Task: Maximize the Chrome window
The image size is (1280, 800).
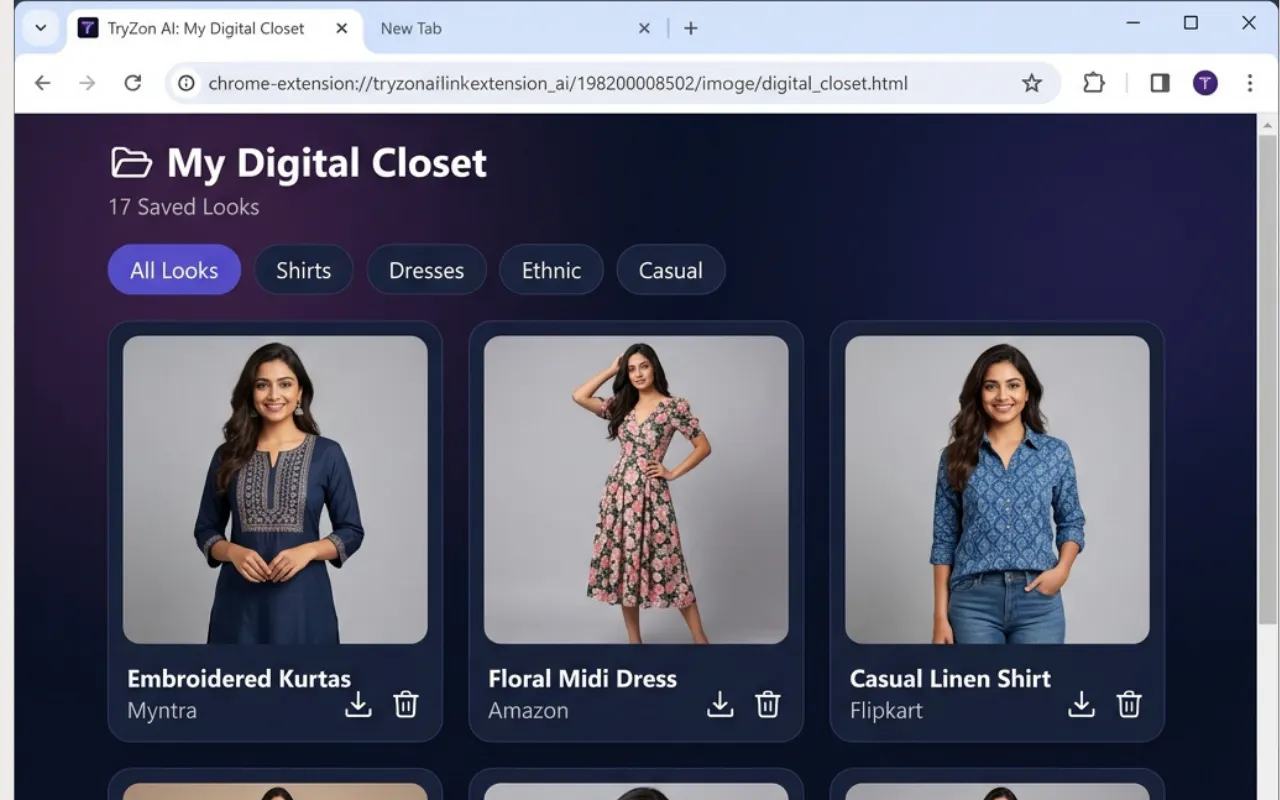Action: pos(1191,23)
